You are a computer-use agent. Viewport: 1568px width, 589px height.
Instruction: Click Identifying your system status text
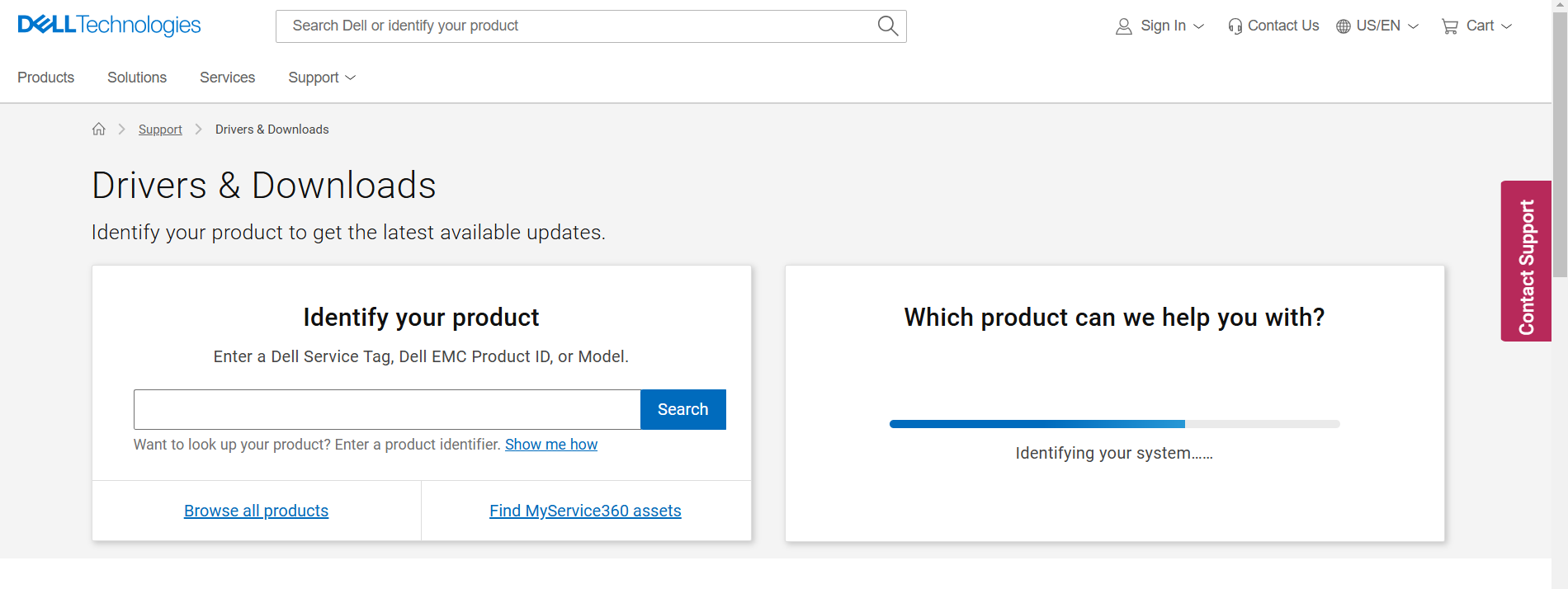pos(1114,453)
